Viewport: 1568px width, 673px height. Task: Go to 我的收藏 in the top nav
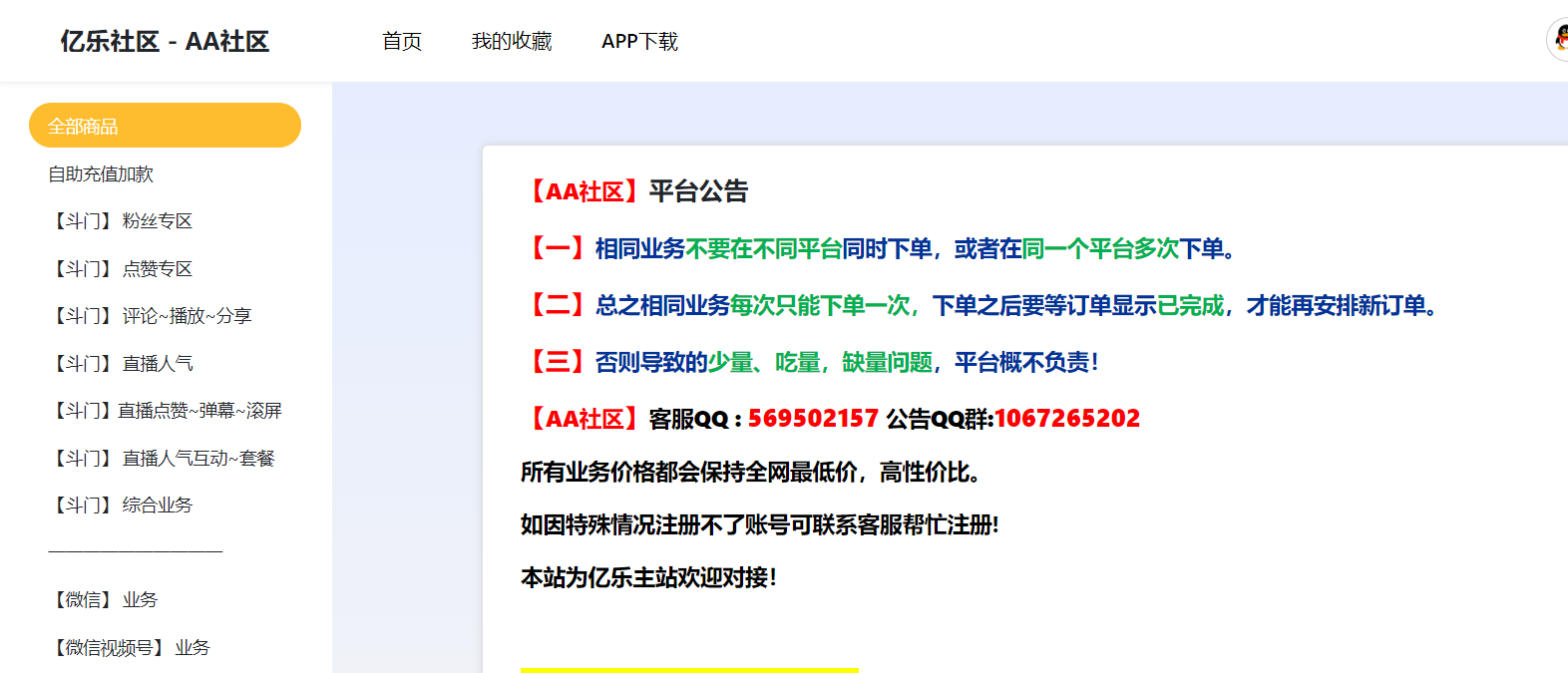[x=512, y=41]
